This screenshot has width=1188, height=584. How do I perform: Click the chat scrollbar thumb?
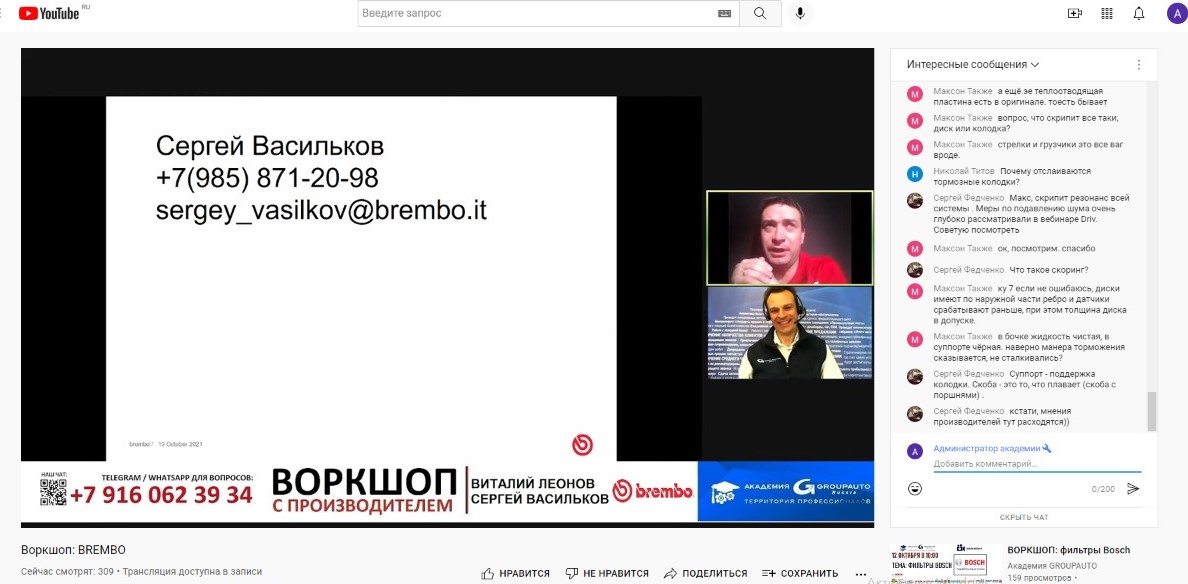coord(1152,411)
